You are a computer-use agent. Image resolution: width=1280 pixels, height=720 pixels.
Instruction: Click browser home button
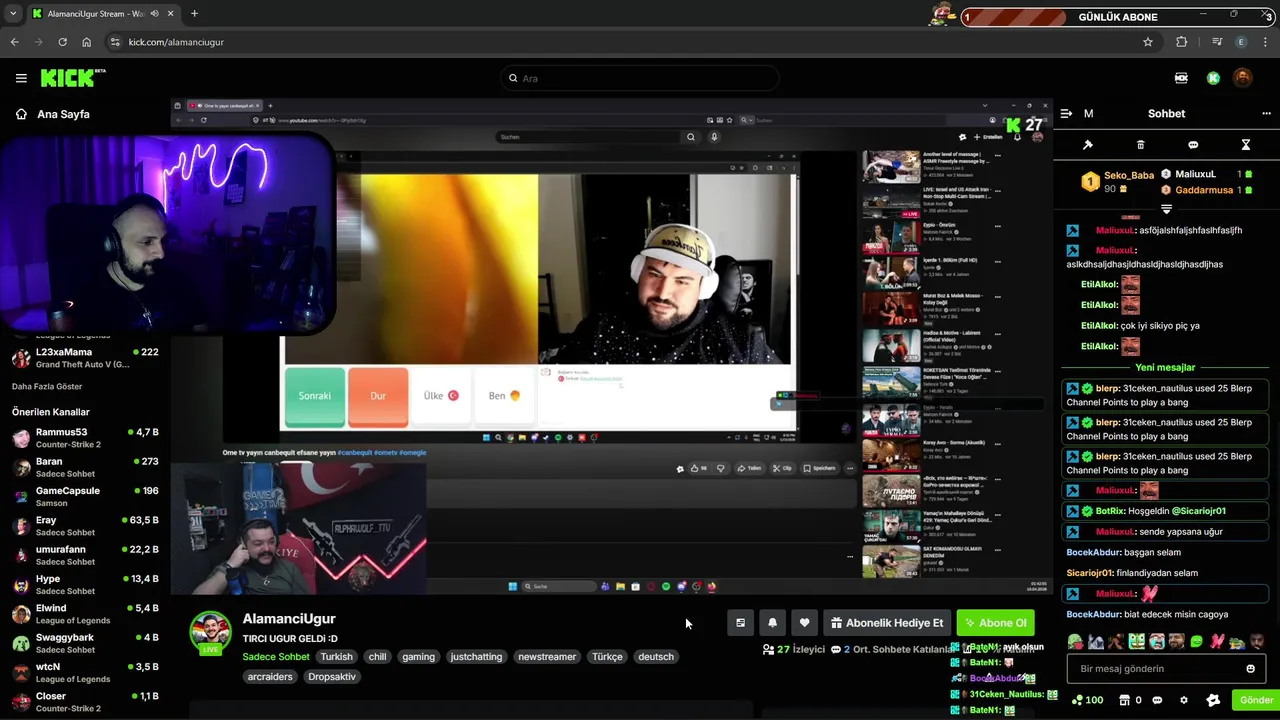[x=86, y=42]
